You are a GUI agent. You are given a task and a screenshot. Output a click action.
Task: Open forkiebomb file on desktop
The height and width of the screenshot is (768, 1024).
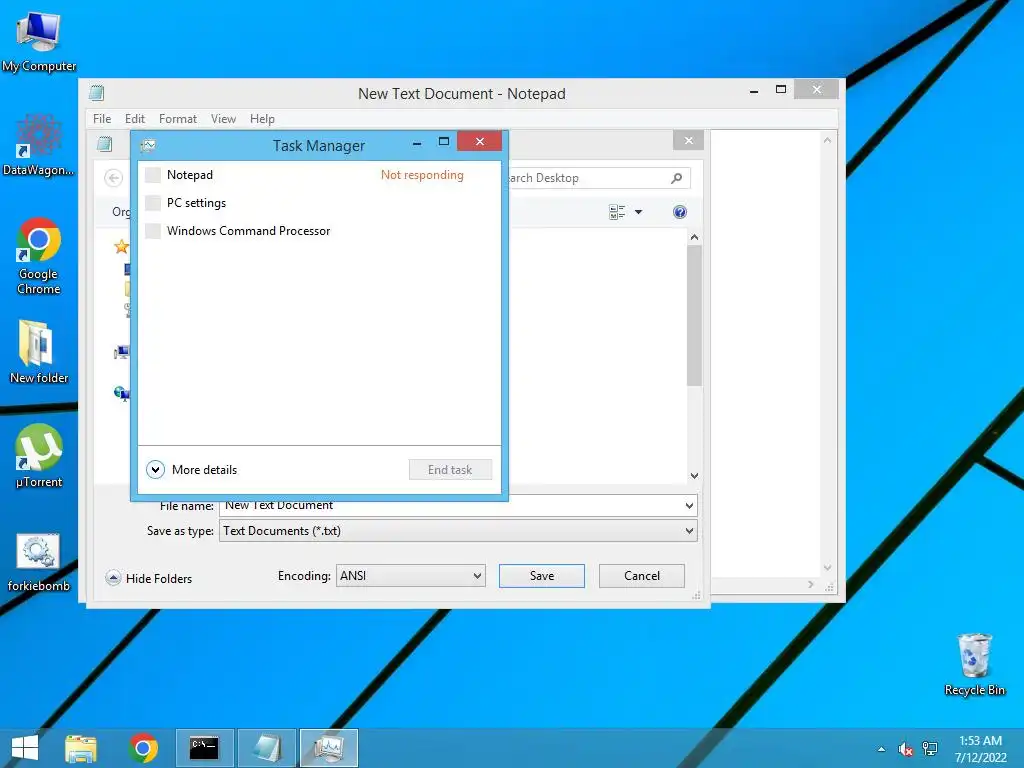pyautogui.click(x=39, y=562)
